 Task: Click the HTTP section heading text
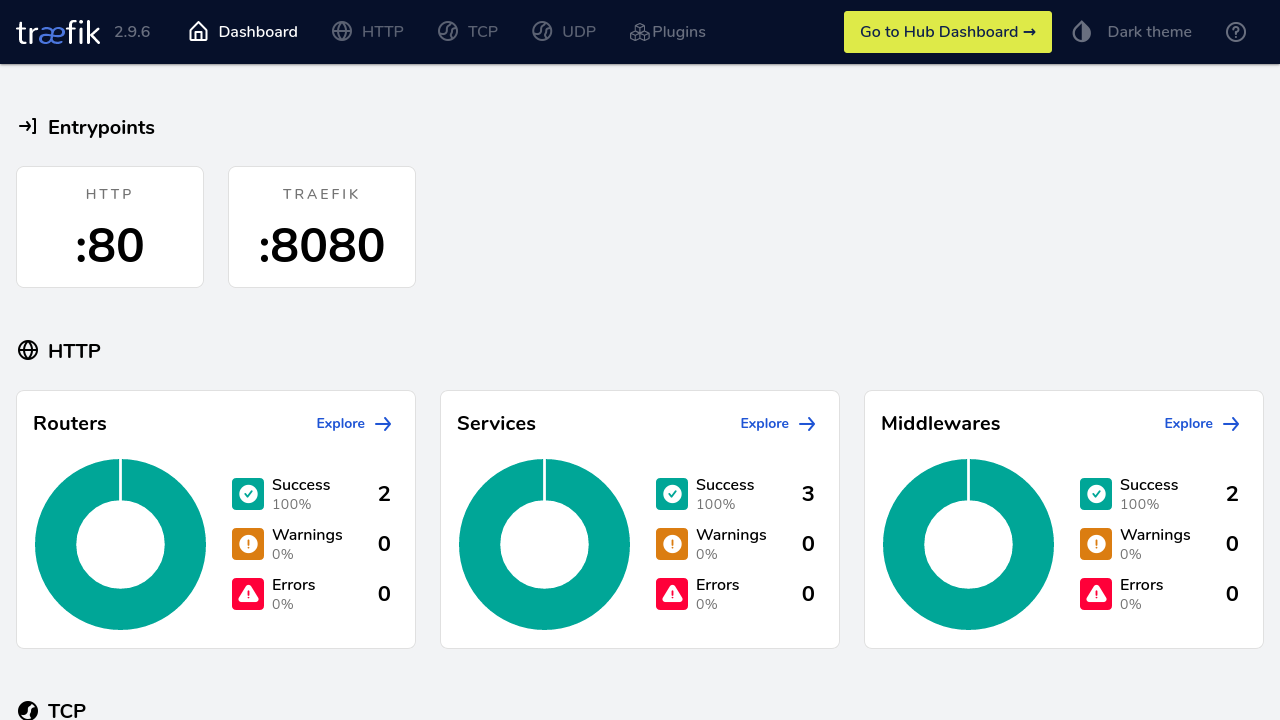point(74,351)
